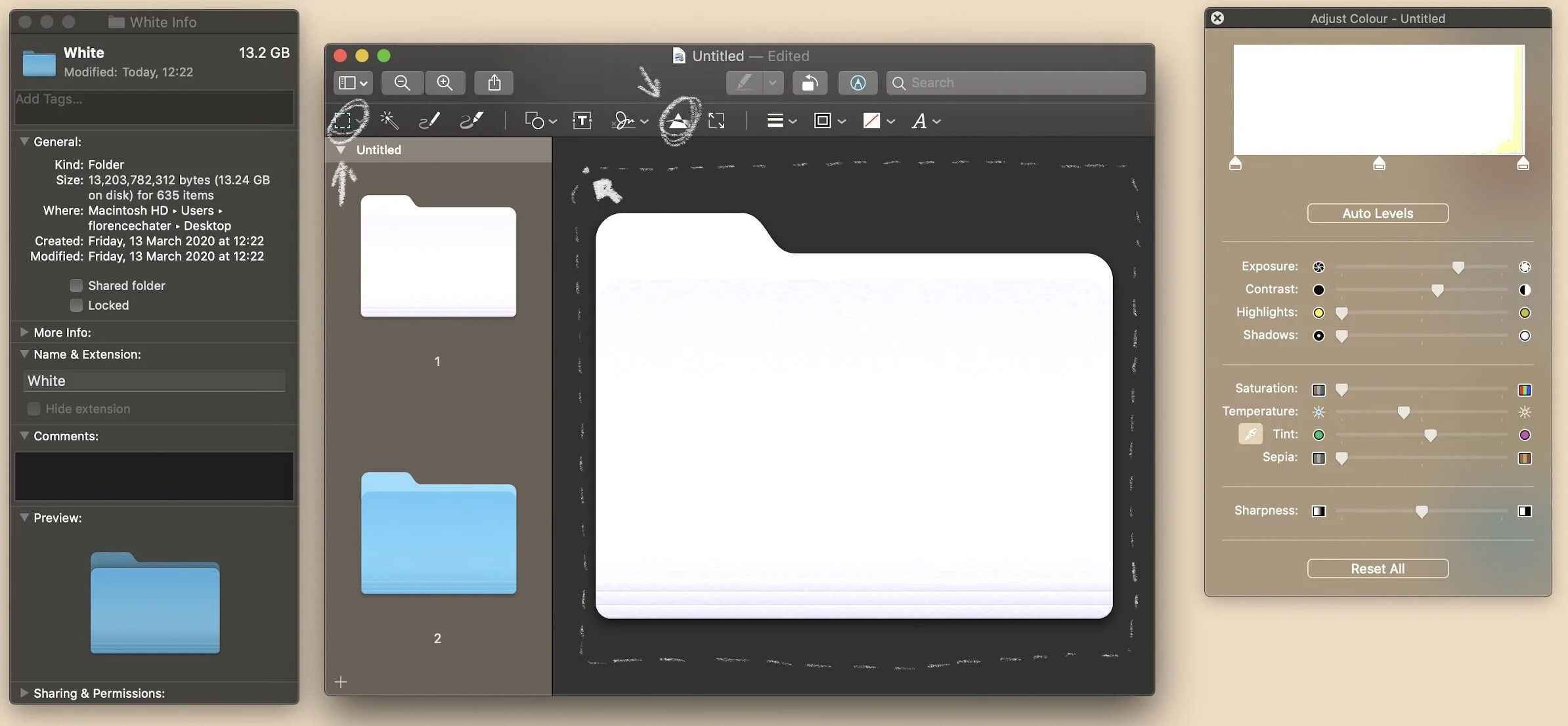Select the Instant Alpha magic wand tool

tap(389, 121)
